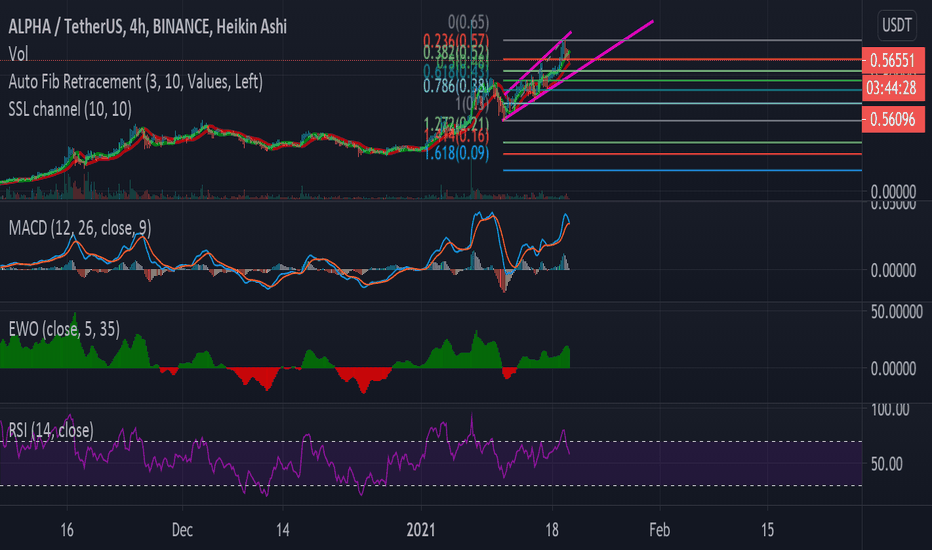Click the ALPHA / TetherUS chart title

coord(147,27)
